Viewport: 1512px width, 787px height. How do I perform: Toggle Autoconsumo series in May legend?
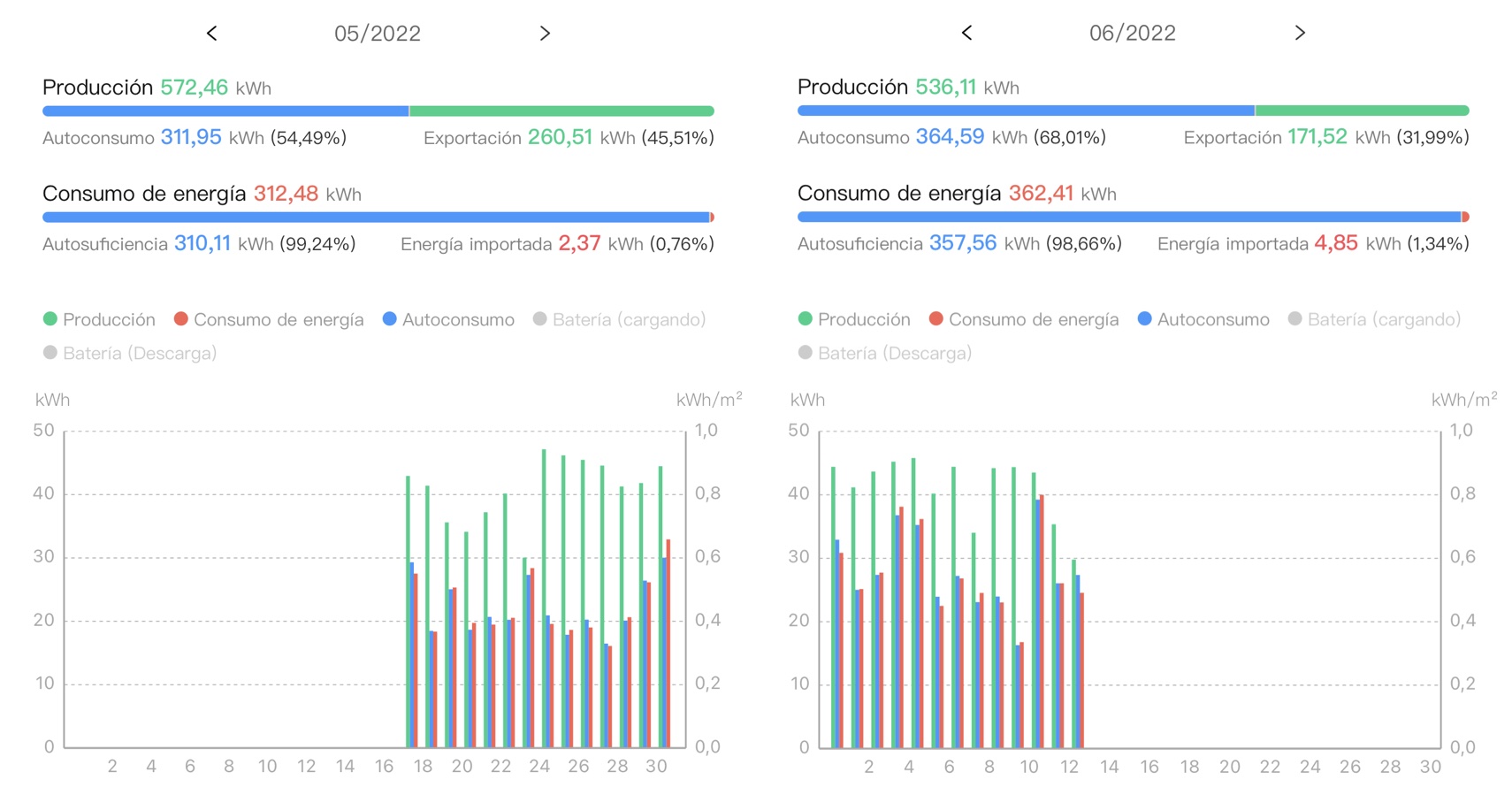[448, 319]
